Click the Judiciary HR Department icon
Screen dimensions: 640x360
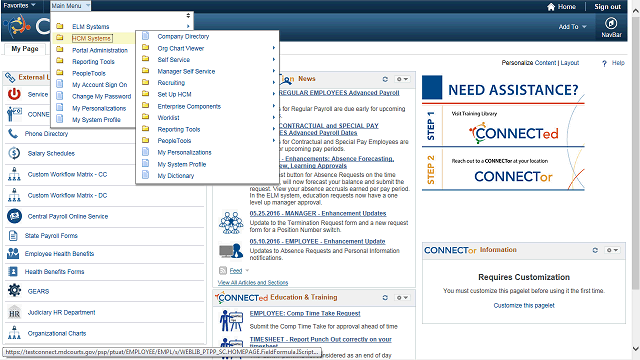click(x=14, y=312)
